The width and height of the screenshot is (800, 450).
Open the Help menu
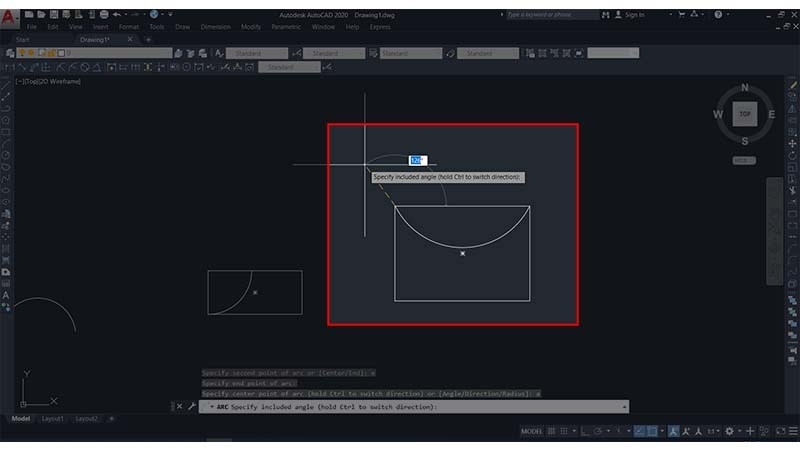[x=353, y=27]
